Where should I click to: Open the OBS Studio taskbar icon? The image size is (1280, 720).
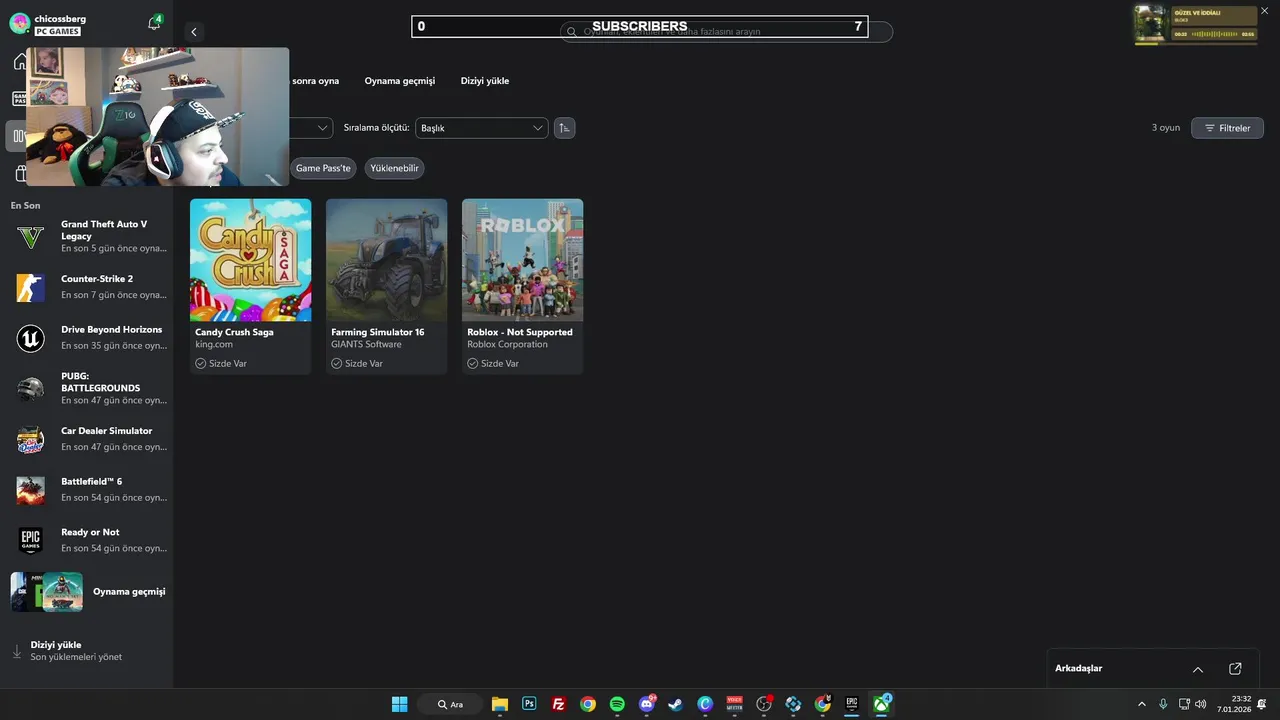tap(764, 704)
